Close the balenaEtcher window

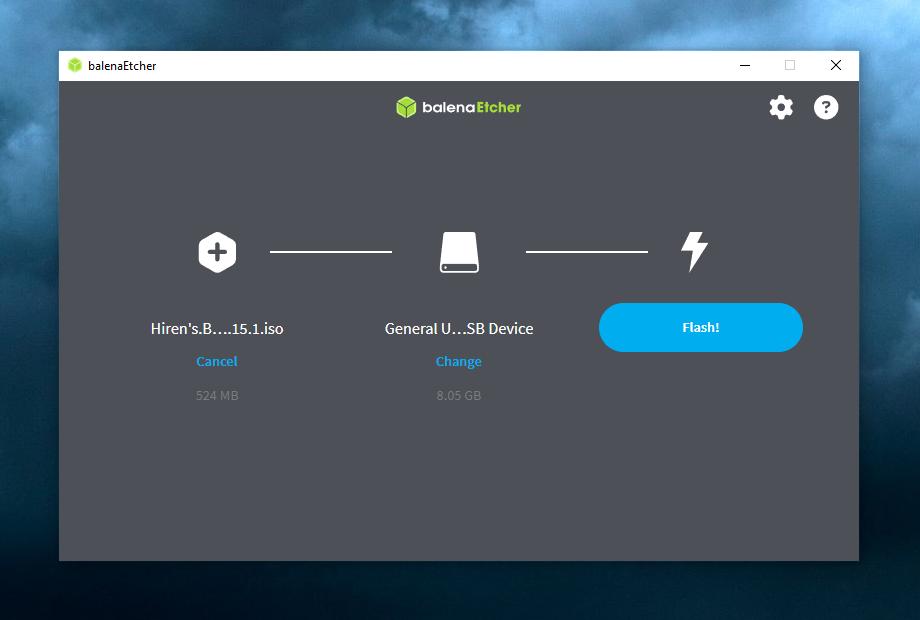tap(836, 66)
